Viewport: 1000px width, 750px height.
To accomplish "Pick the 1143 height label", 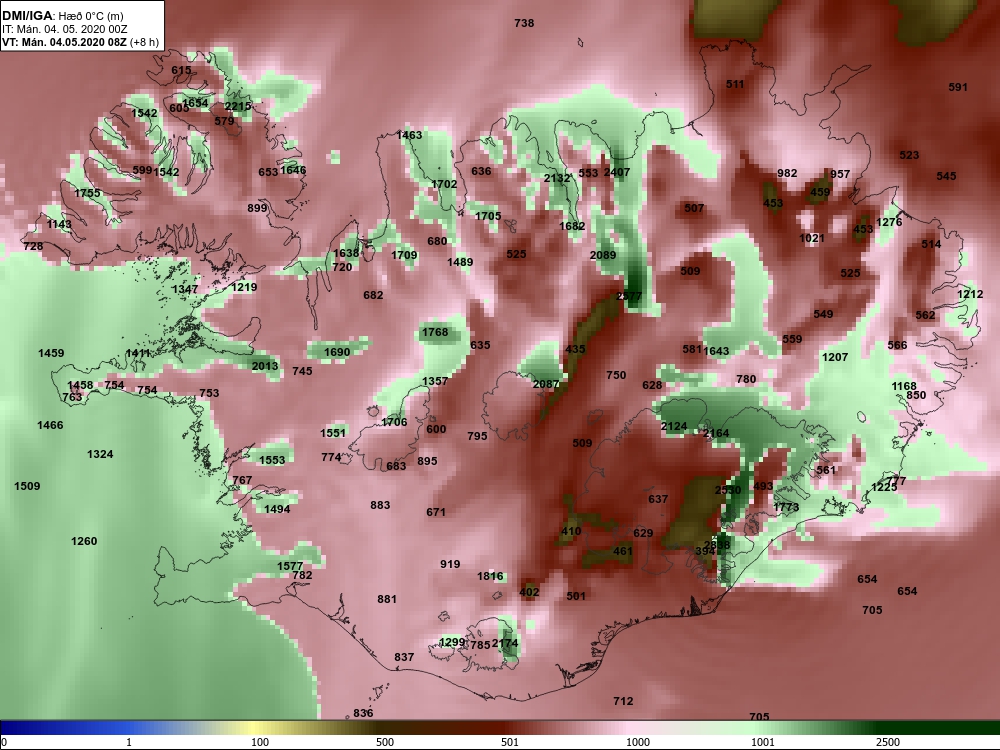I will coord(59,224).
